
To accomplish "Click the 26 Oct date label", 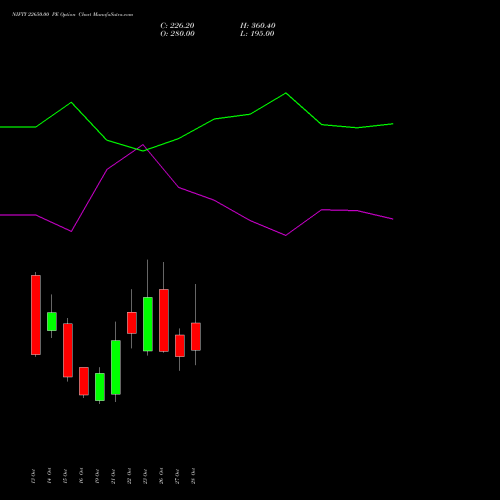I will [x=161, y=476].
